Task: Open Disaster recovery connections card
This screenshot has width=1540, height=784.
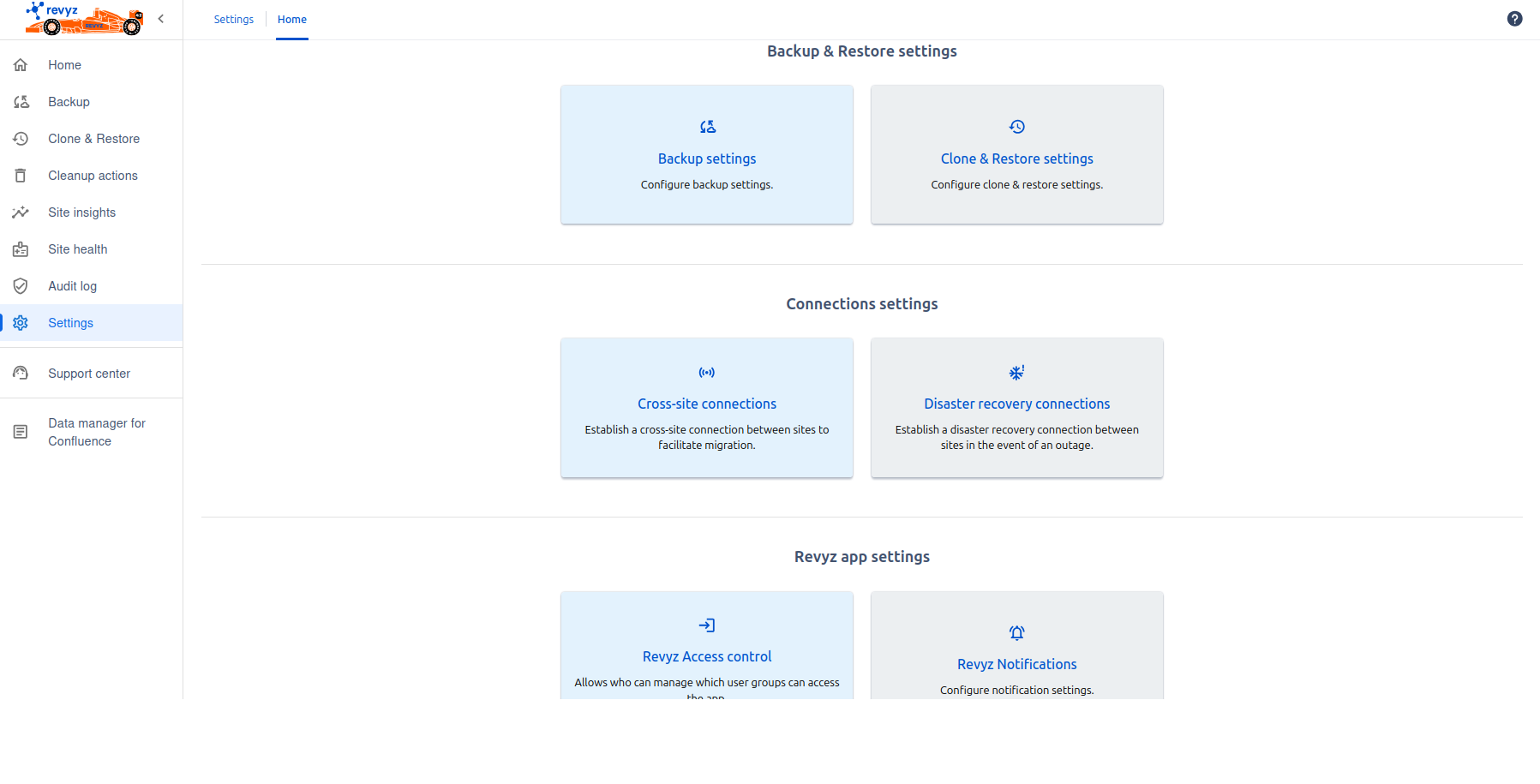Action: [x=1016, y=404]
